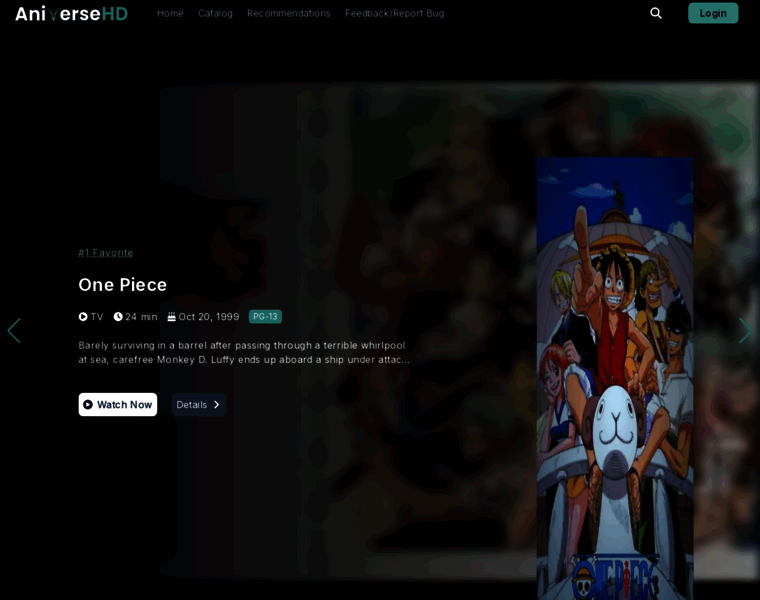Open Feedback/Report Bug link

click(395, 14)
